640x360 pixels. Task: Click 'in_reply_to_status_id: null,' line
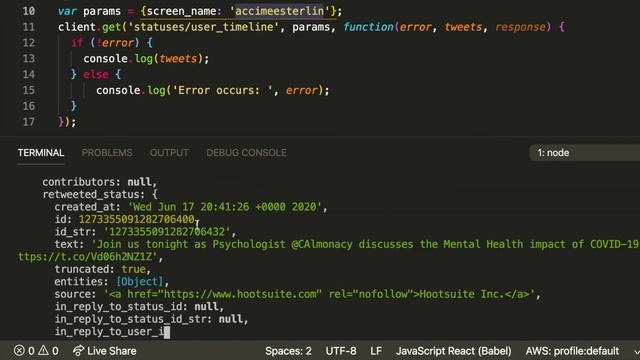[x=139, y=307]
